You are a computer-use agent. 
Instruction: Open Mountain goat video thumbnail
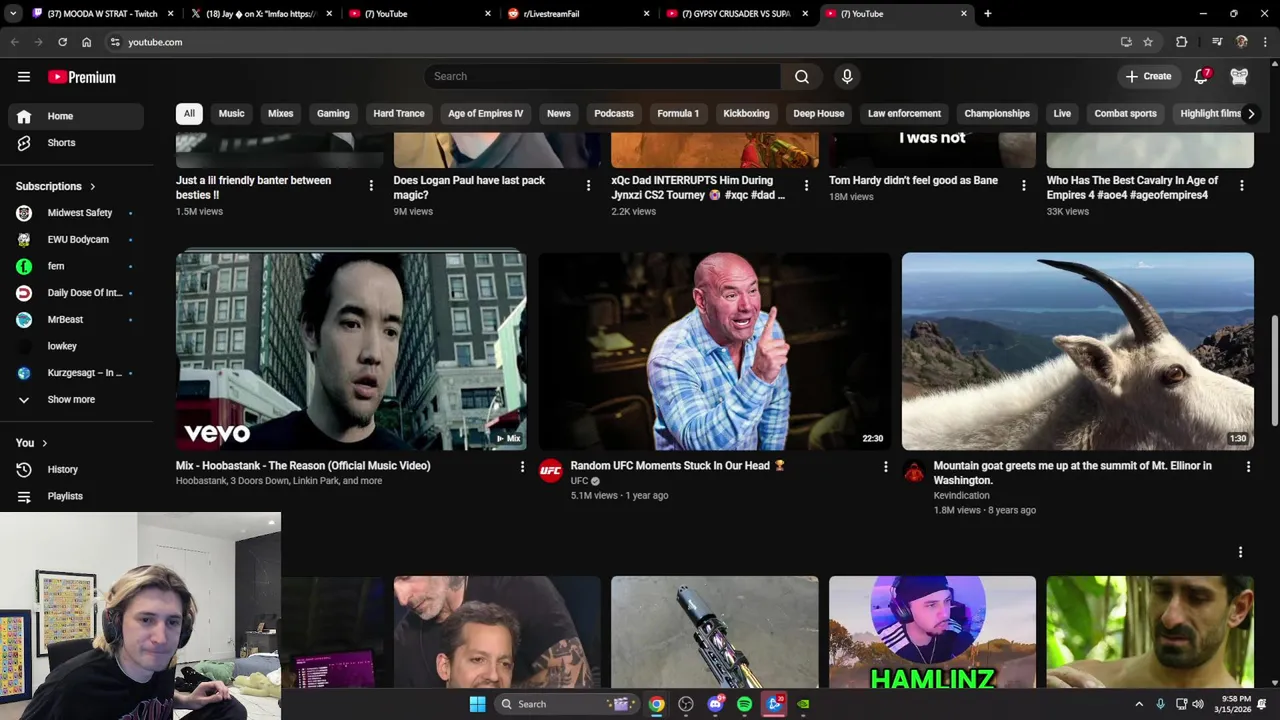click(1077, 351)
